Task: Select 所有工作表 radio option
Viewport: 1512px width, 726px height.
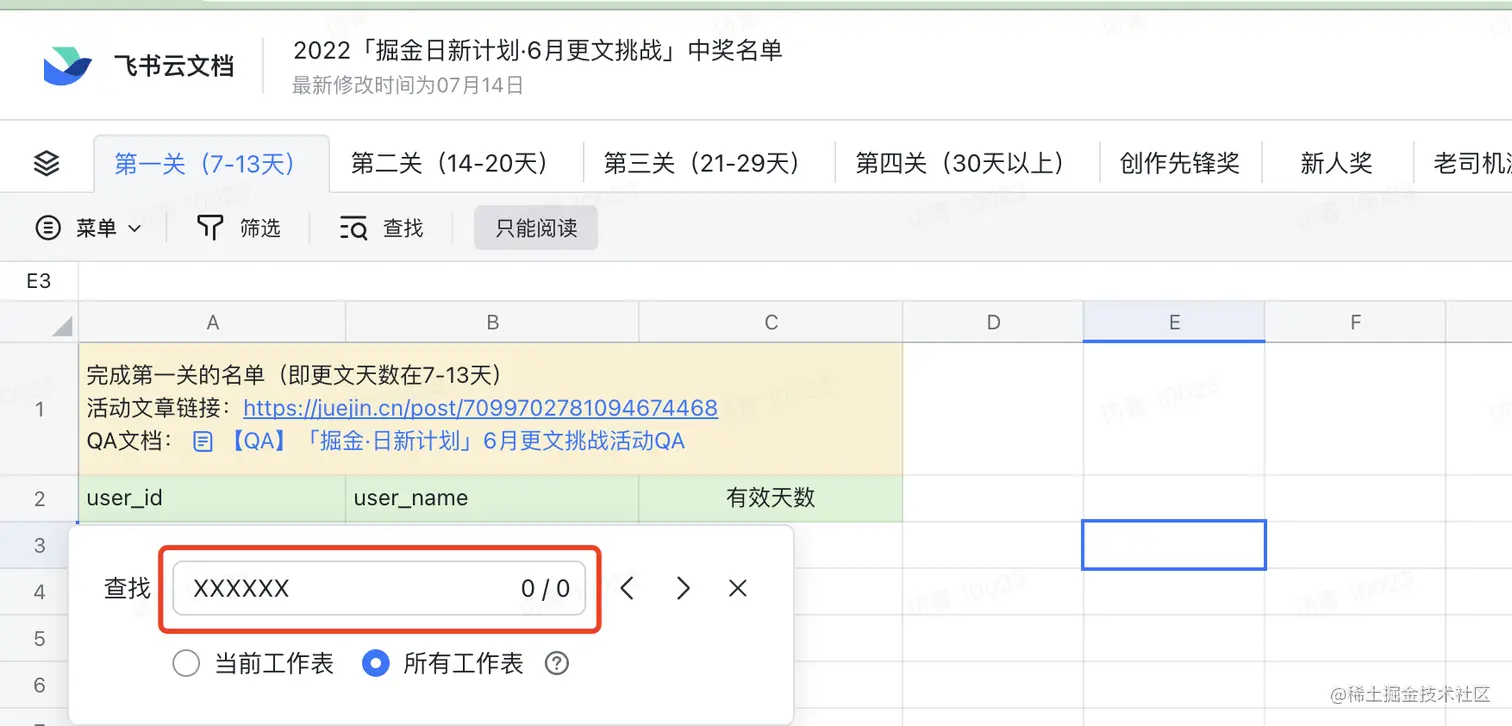Action: pos(375,663)
